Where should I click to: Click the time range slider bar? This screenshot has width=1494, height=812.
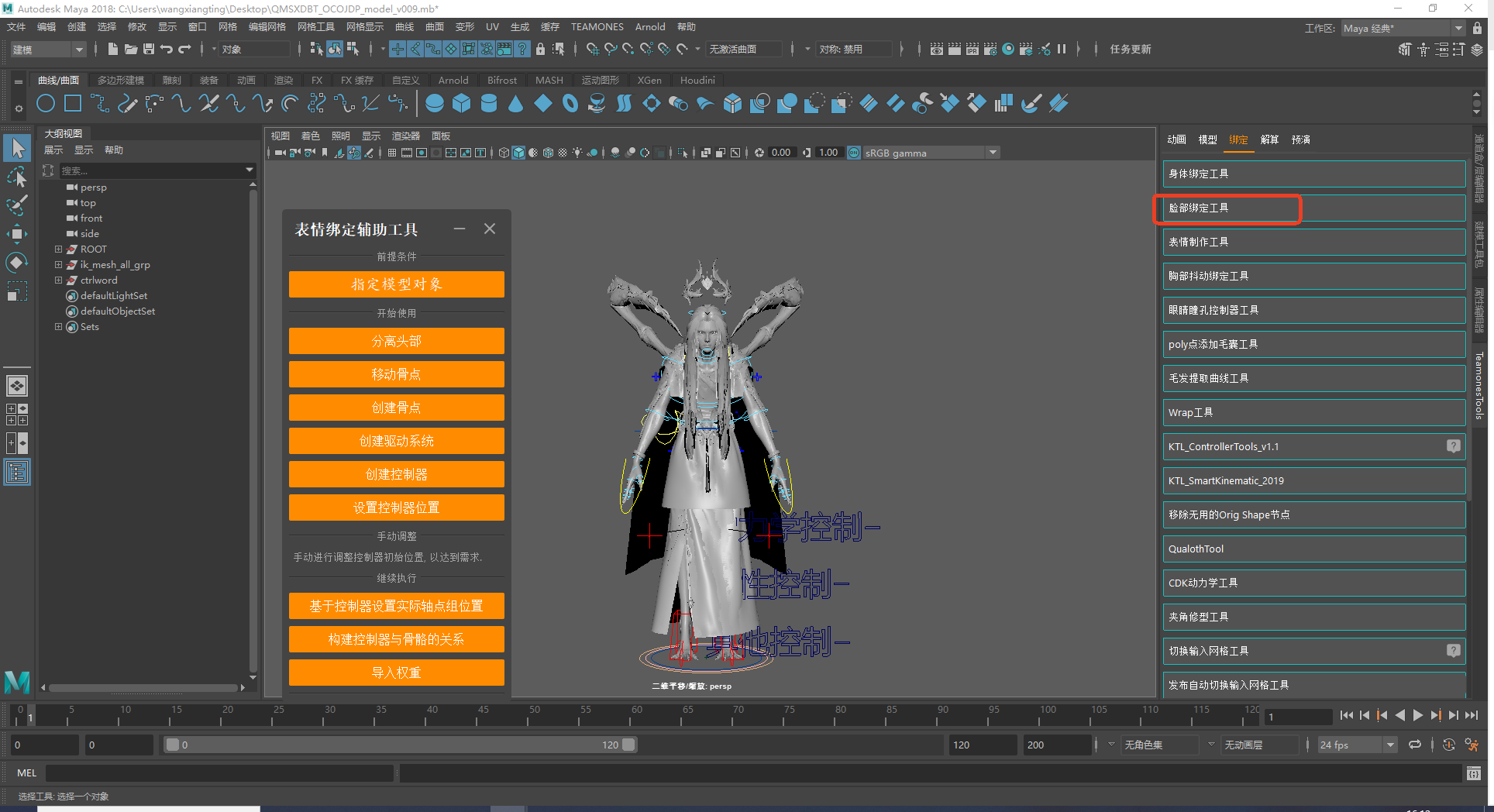point(400,745)
